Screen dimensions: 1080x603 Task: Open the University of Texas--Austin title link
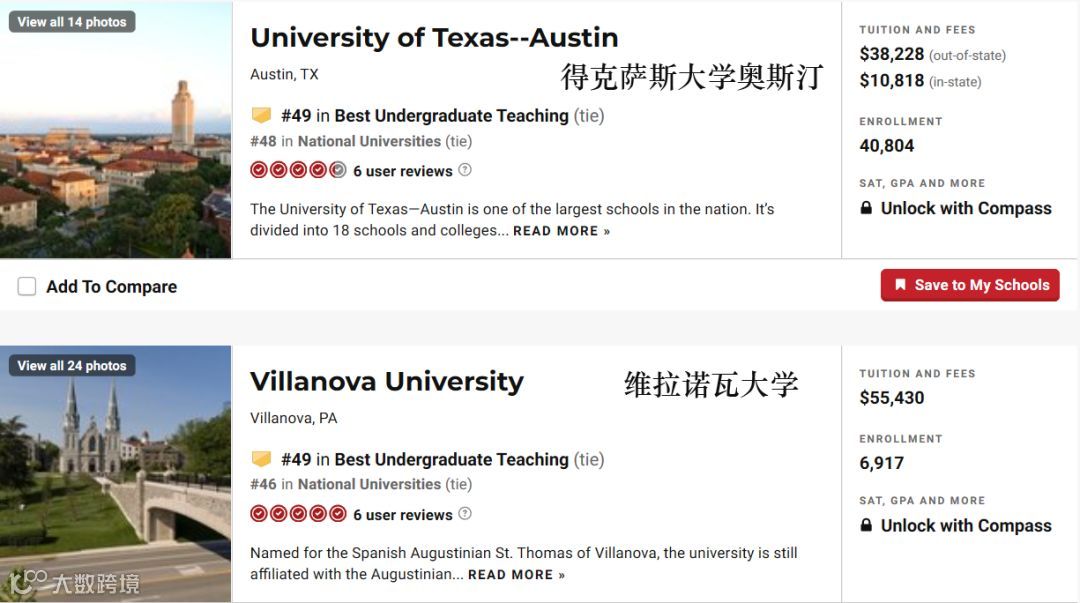tap(434, 37)
